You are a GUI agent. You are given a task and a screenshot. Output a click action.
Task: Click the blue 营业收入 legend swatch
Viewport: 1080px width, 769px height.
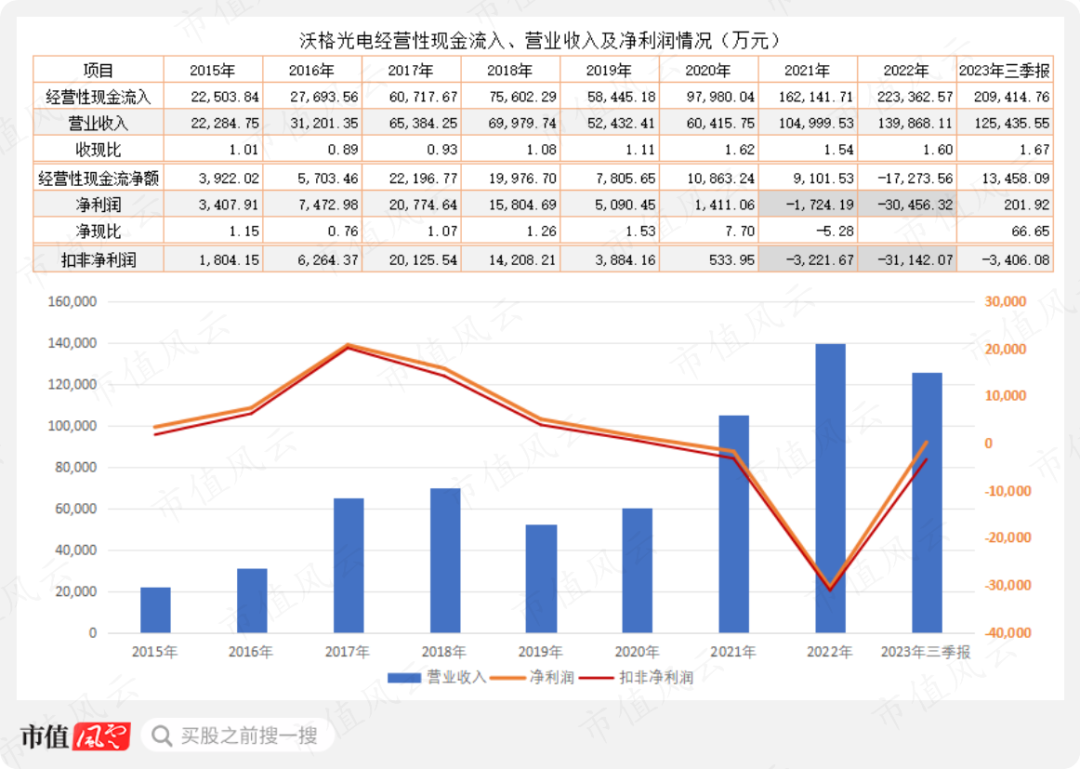pyautogui.click(x=404, y=678)
